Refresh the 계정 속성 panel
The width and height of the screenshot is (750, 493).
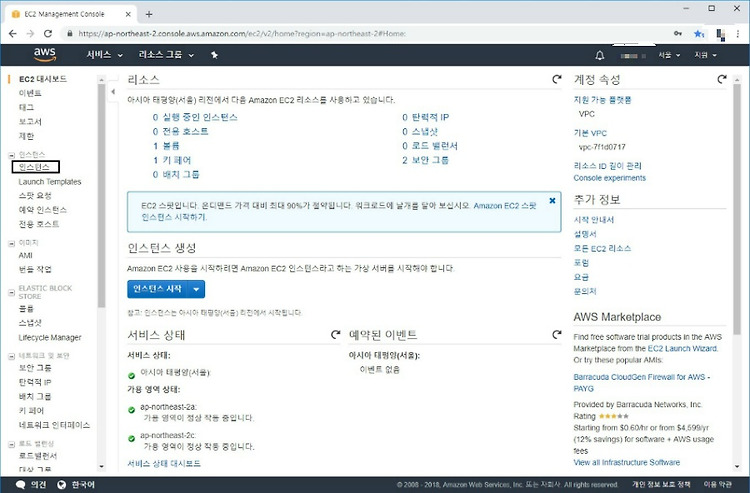coord(722,79)
